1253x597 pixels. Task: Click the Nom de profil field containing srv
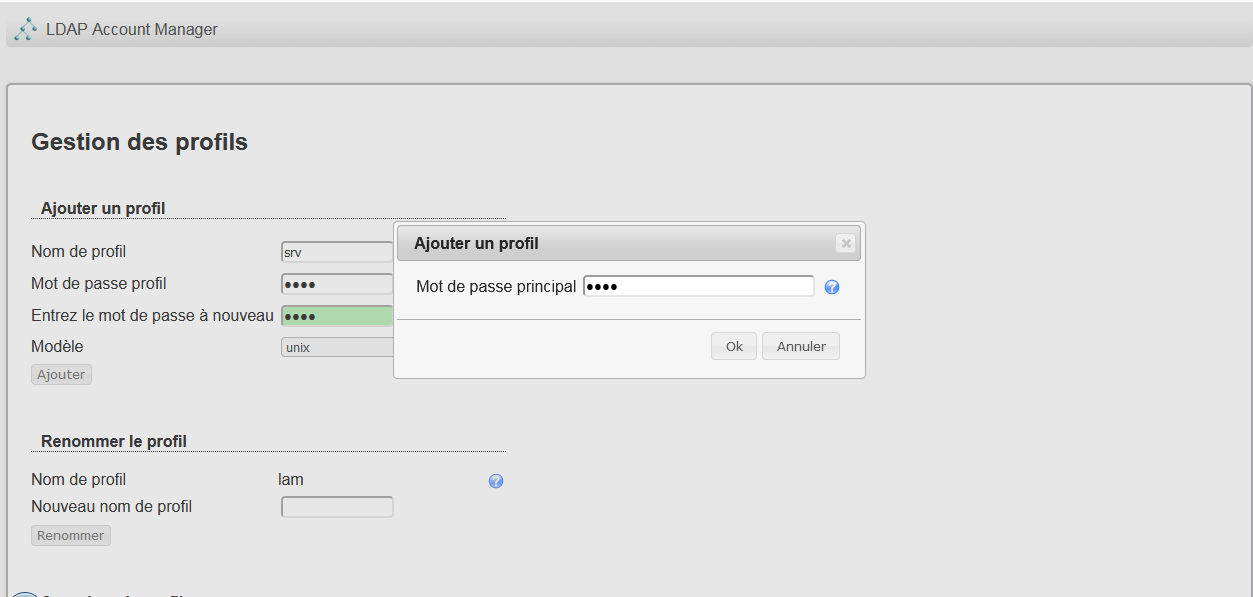pos(337,253)
